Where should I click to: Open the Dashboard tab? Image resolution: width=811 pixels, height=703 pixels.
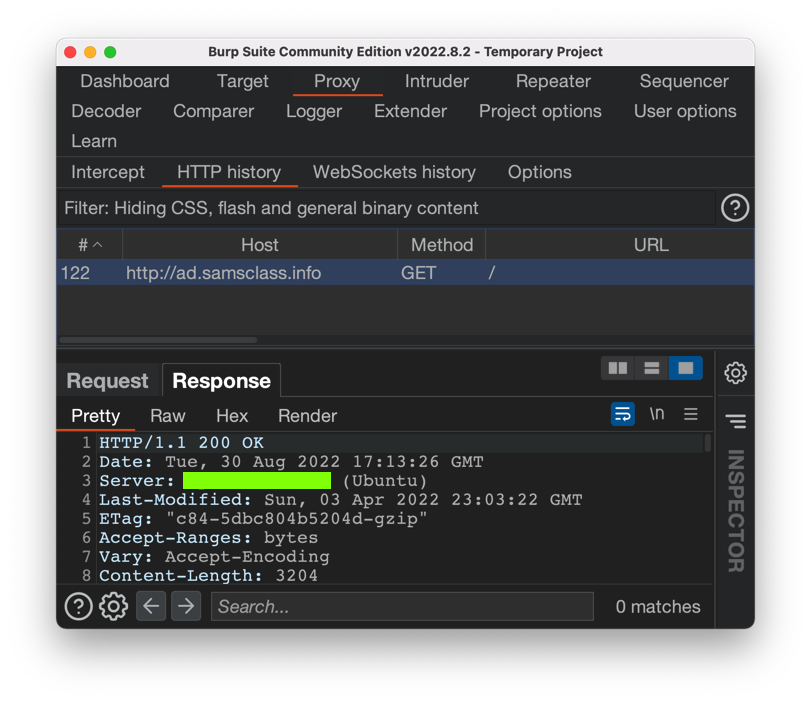(125, 81)
